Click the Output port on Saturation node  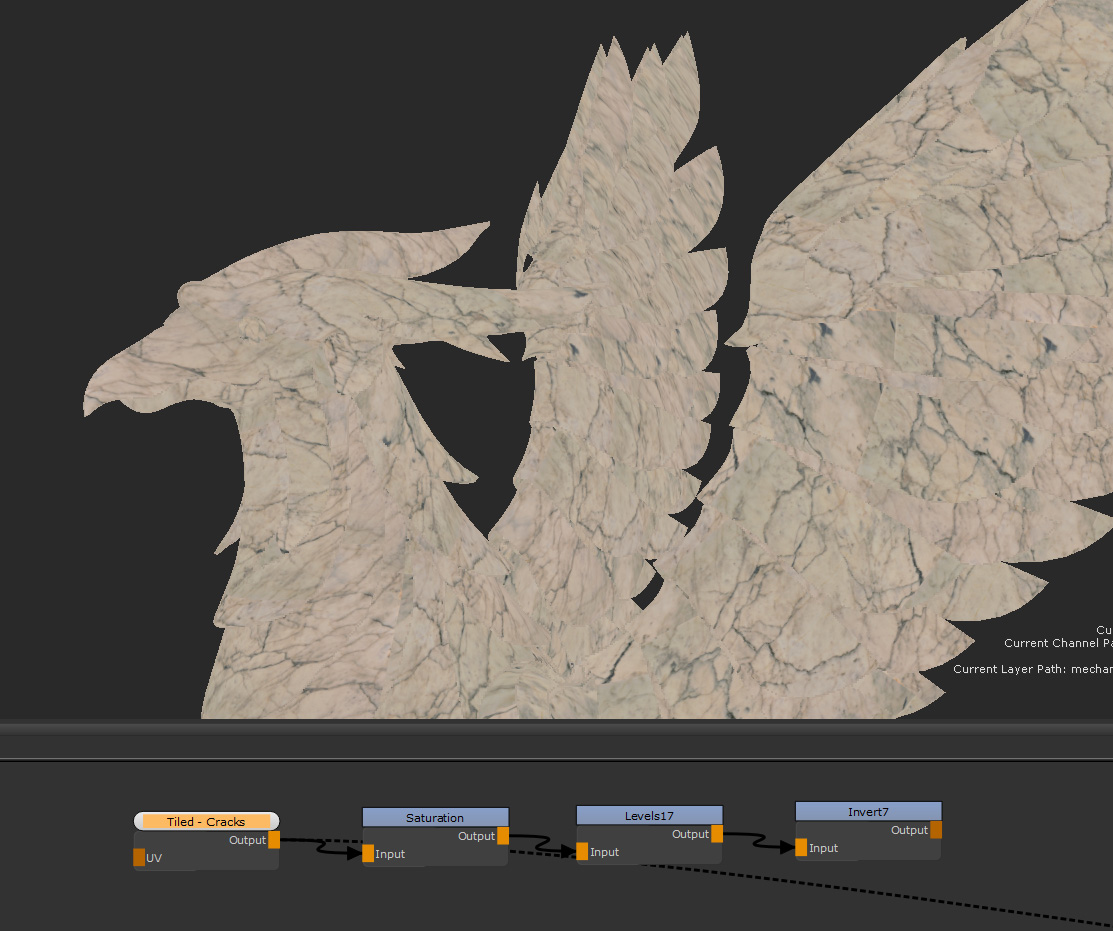(x=503, y=836)
